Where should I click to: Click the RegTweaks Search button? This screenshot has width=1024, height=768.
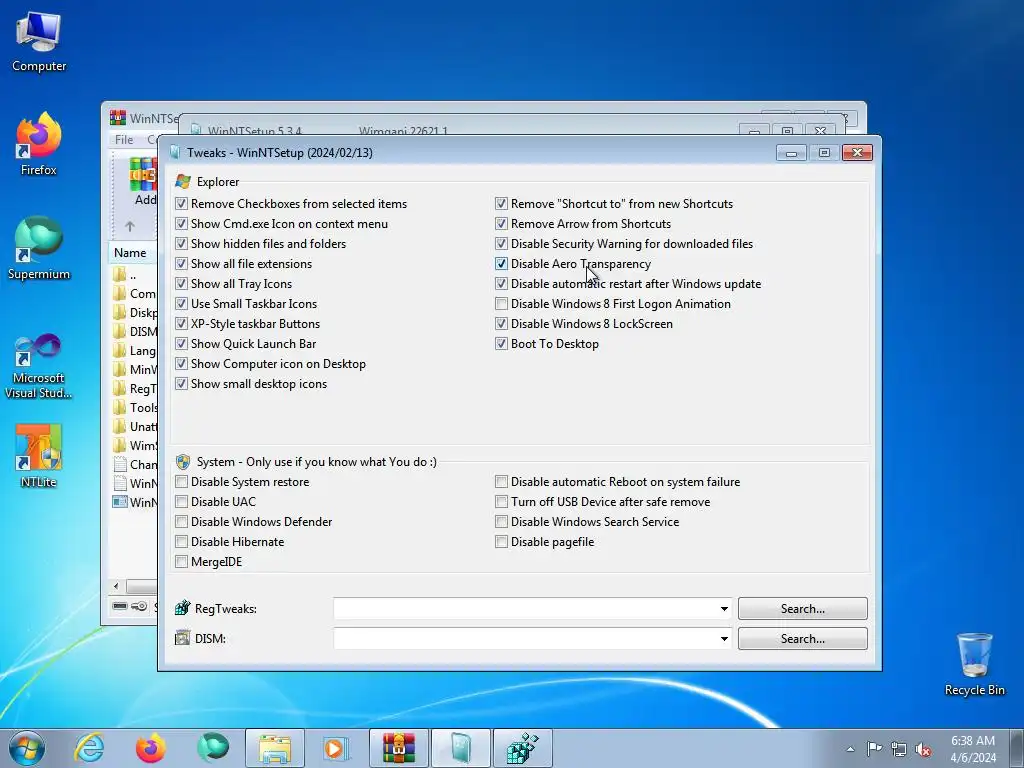point(803,609)
